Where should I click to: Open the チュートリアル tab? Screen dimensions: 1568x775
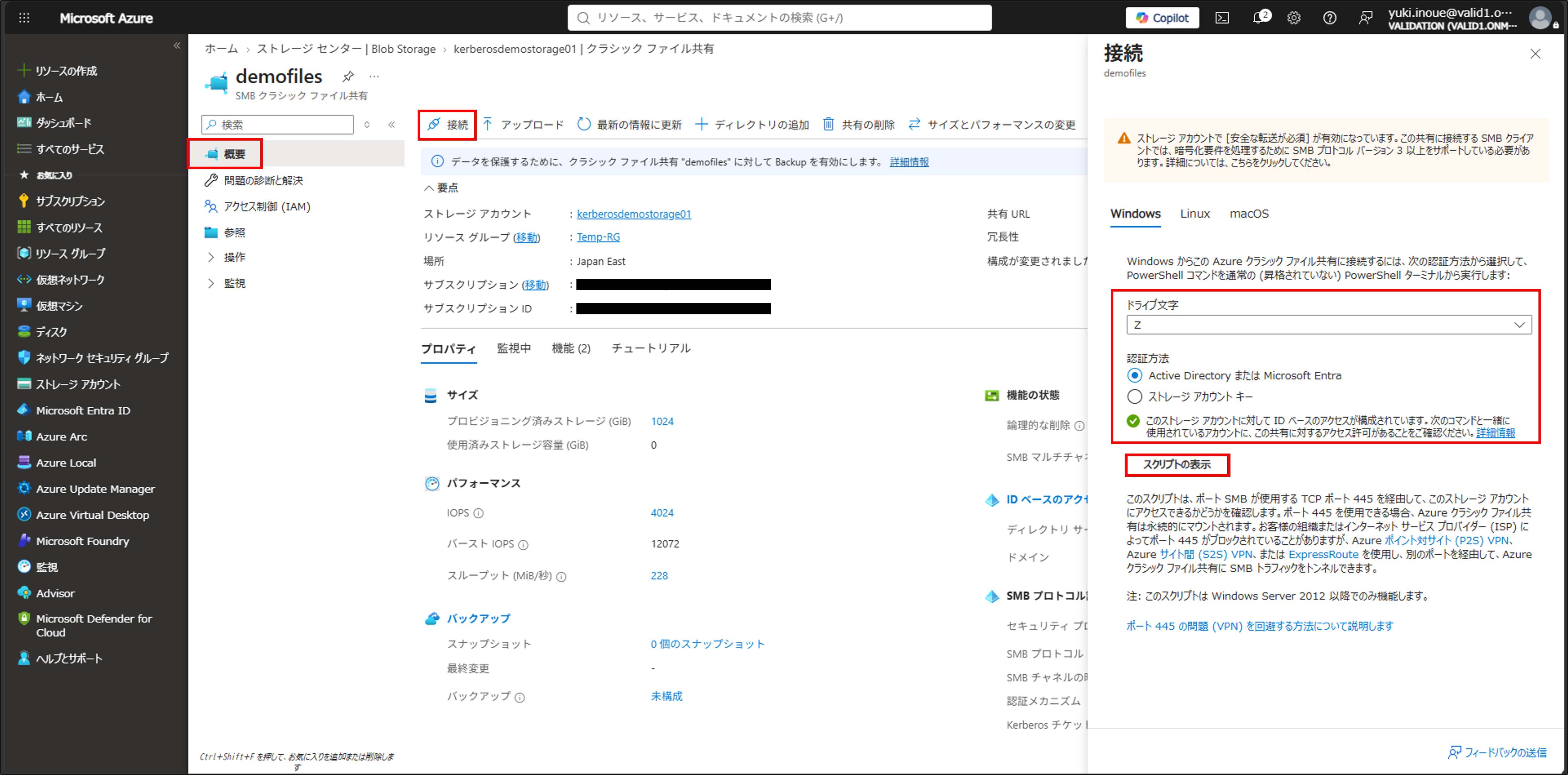point(651,348)
